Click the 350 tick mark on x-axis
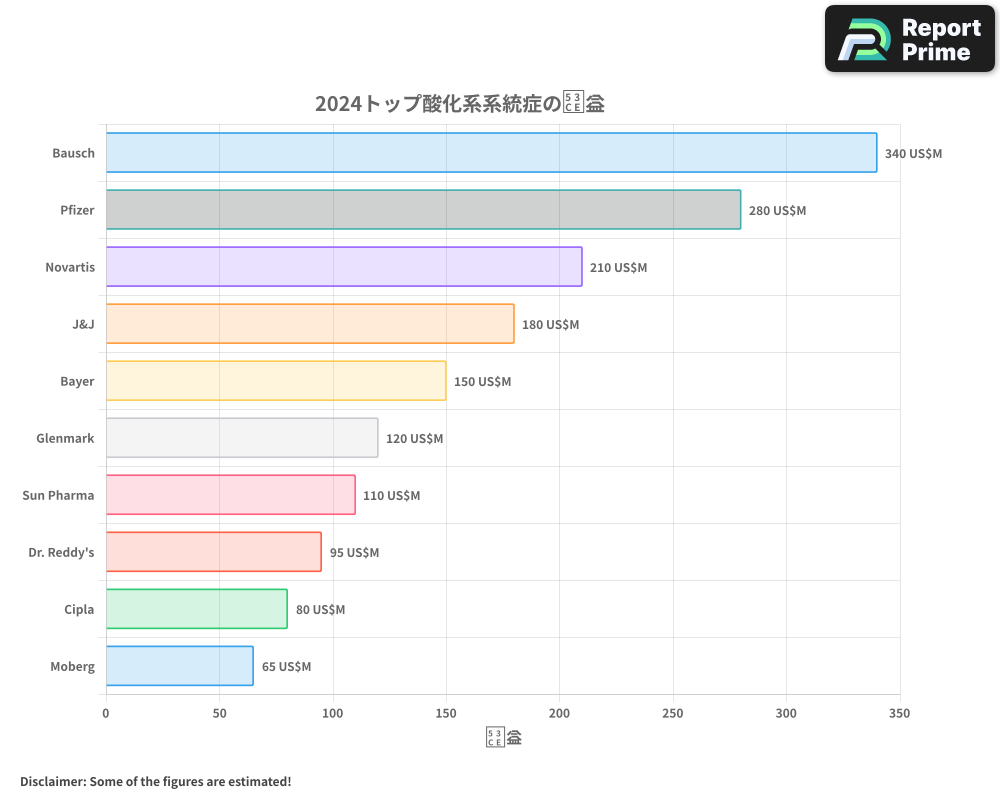Viewport: 1000px width, 800px height. click(x=899, y=713)
